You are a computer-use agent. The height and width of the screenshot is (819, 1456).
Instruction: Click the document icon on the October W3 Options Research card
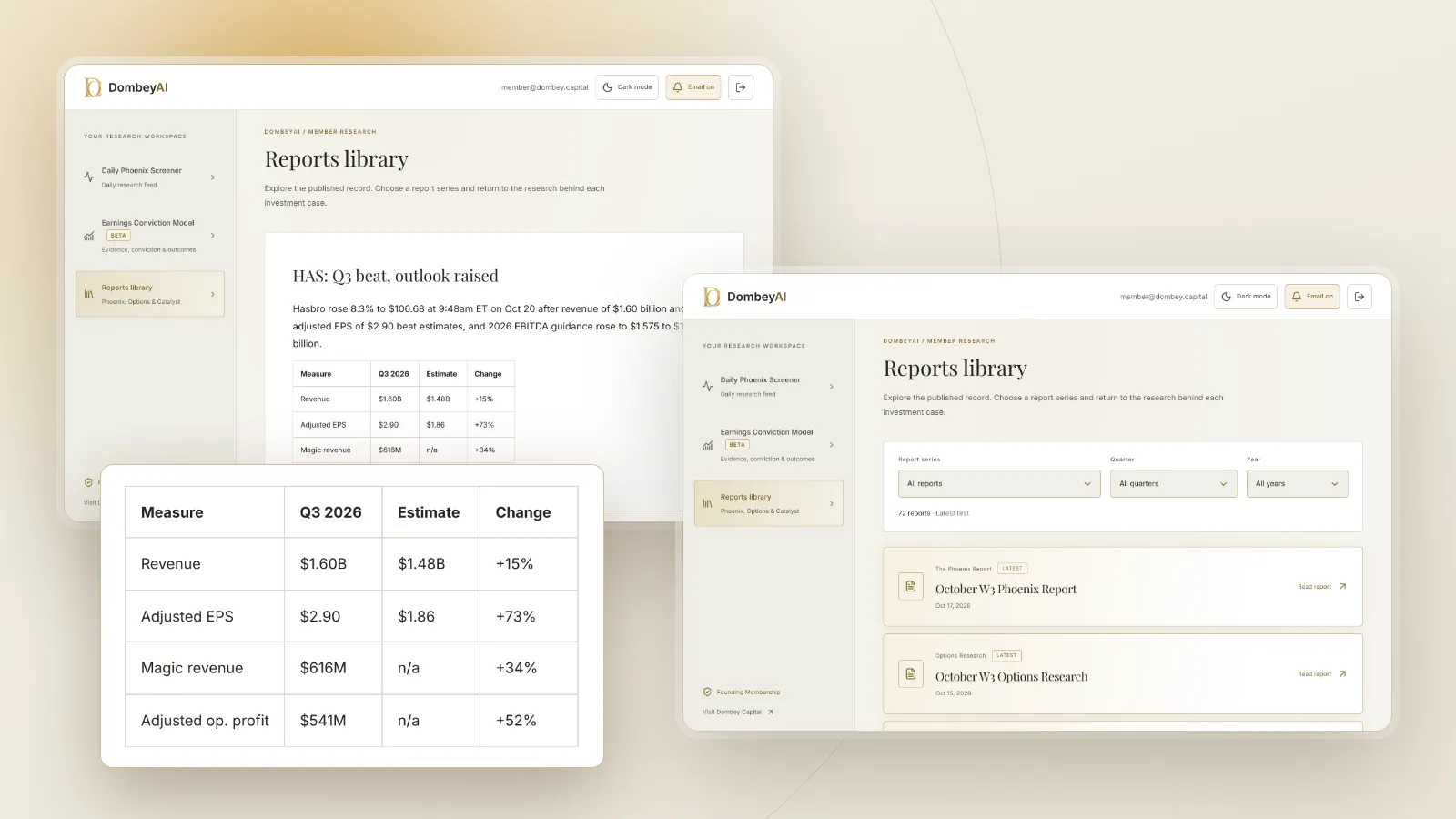tap(911, 673)
